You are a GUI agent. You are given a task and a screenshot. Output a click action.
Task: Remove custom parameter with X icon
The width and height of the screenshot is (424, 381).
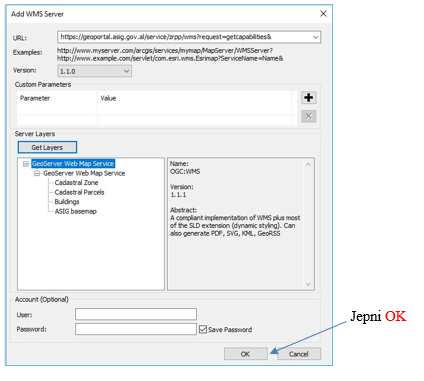tap(309, 116)
